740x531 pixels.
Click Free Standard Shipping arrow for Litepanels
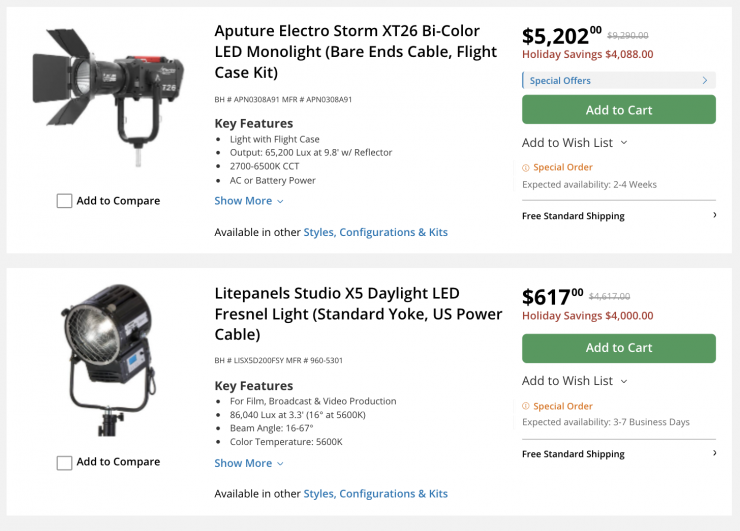tap(714, 453)
